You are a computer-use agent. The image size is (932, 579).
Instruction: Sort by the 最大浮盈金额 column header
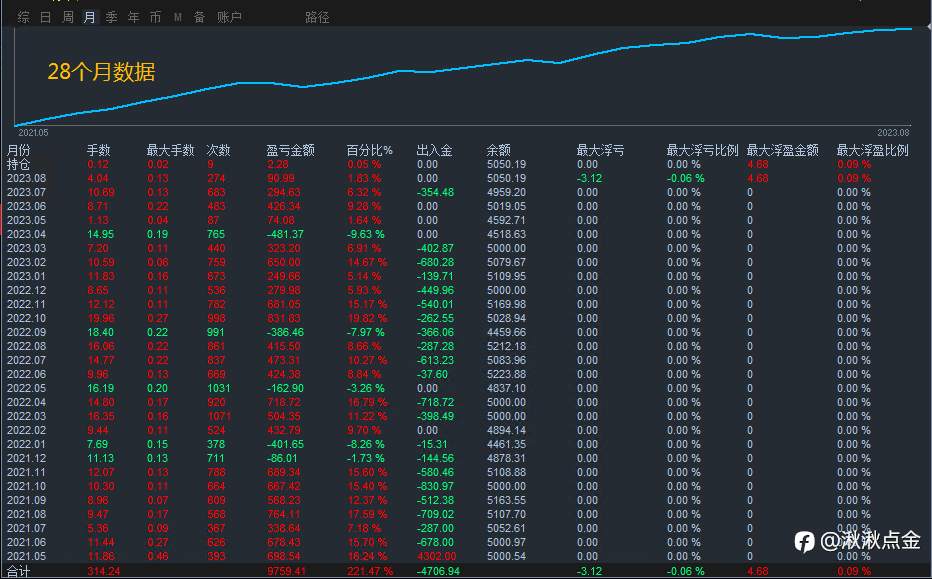[782, 150]
